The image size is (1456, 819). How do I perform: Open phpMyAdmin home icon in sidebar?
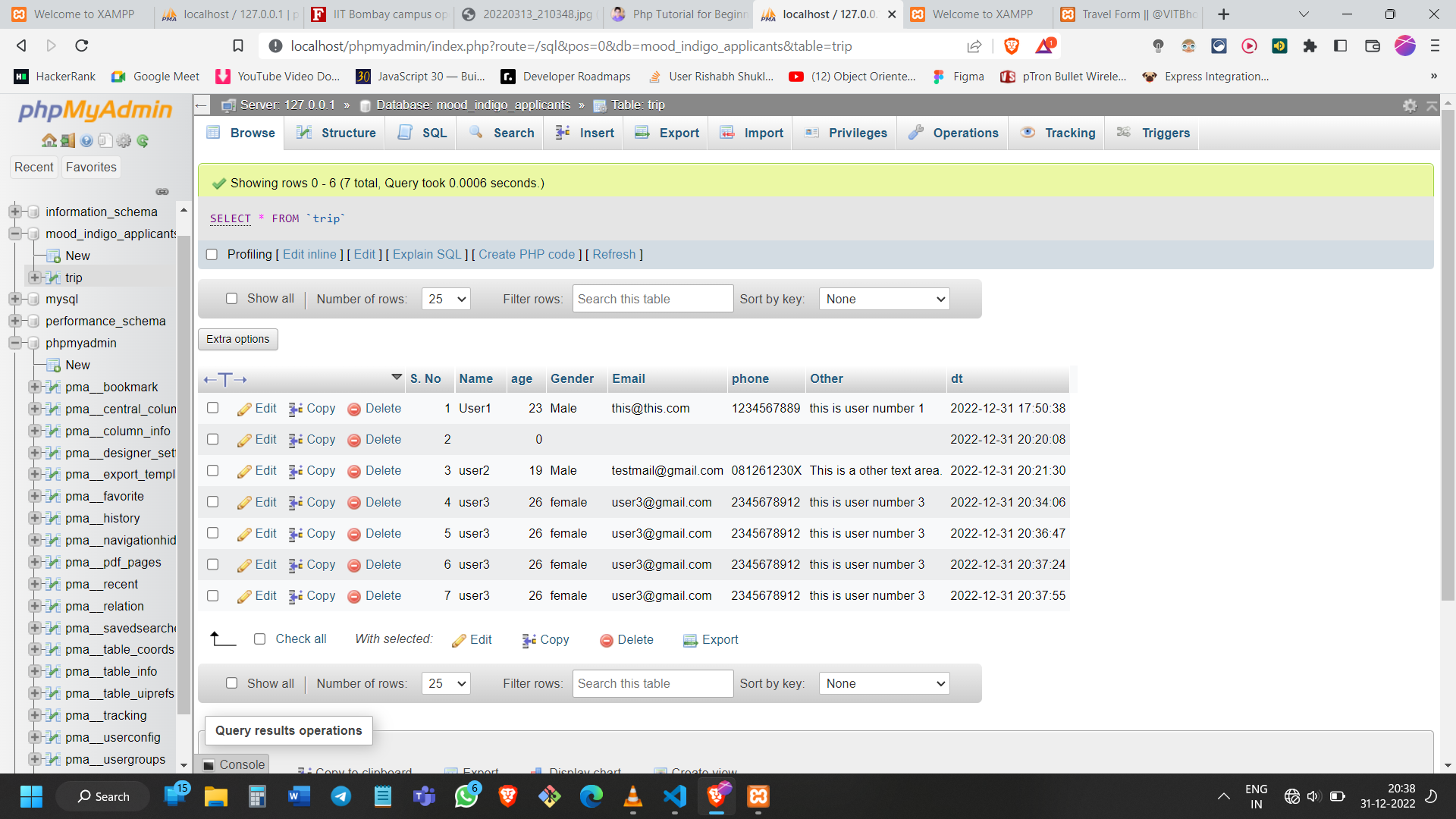coord(49,140)
